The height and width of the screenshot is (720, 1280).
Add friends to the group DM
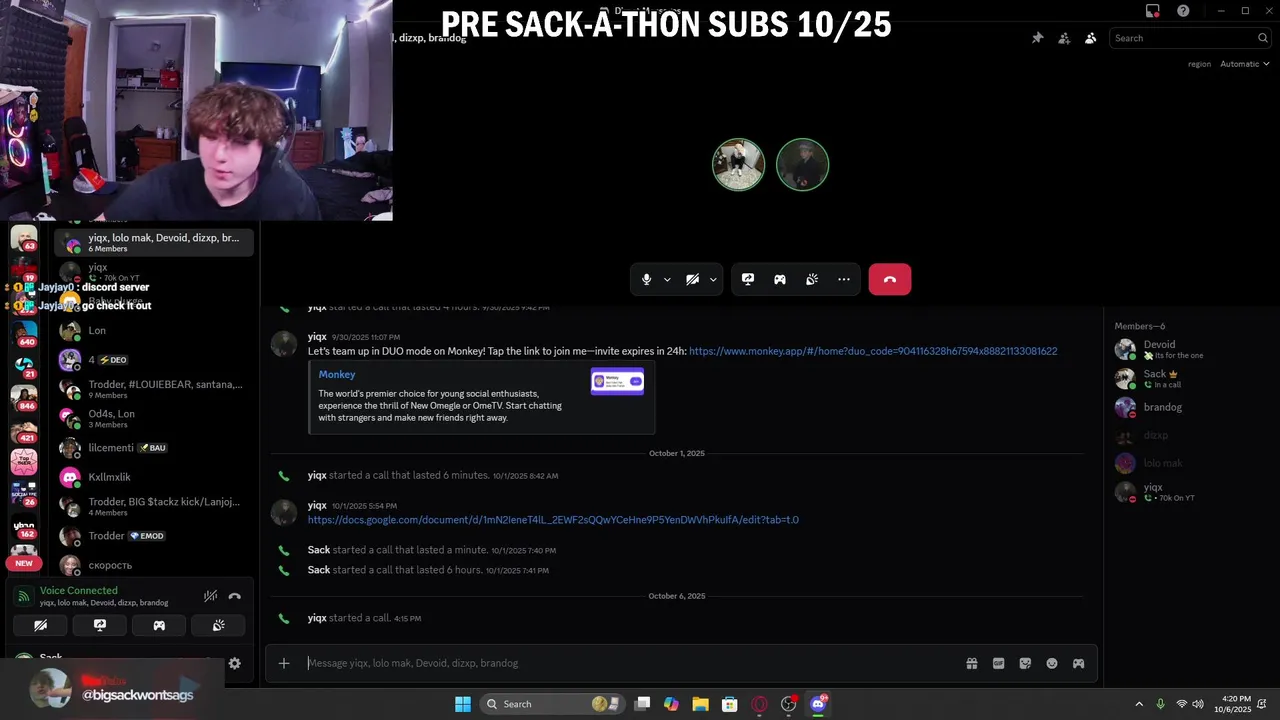(x=1064, y=38)
